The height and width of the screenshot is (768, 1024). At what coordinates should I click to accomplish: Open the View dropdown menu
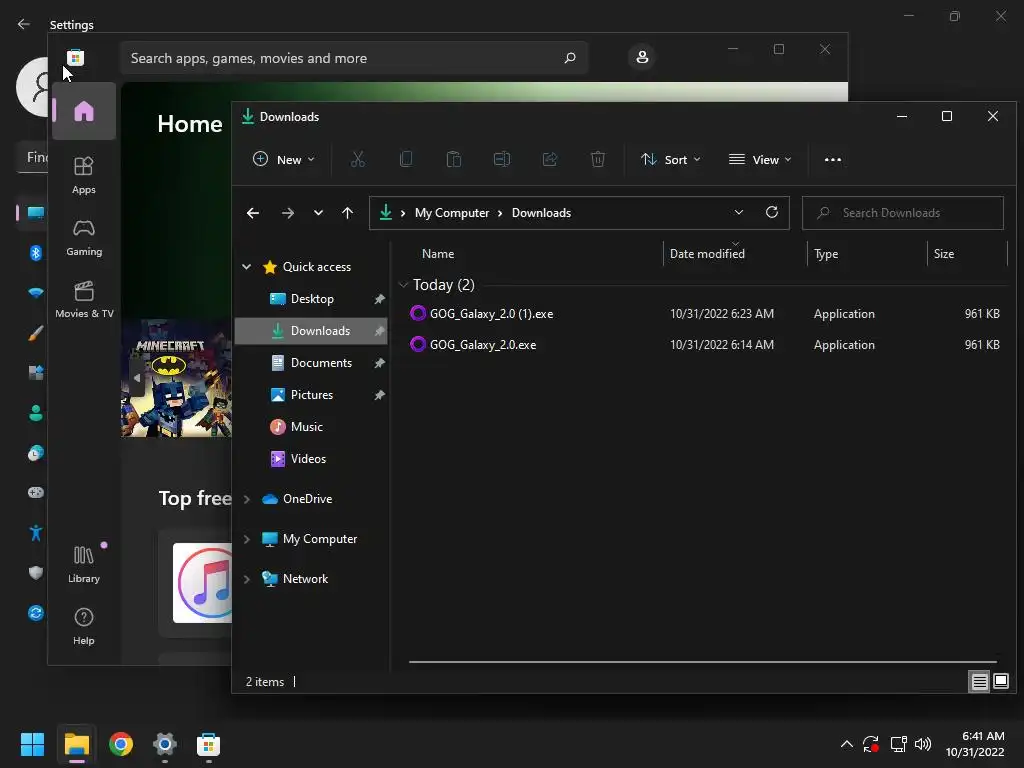(x=760, y=159)
